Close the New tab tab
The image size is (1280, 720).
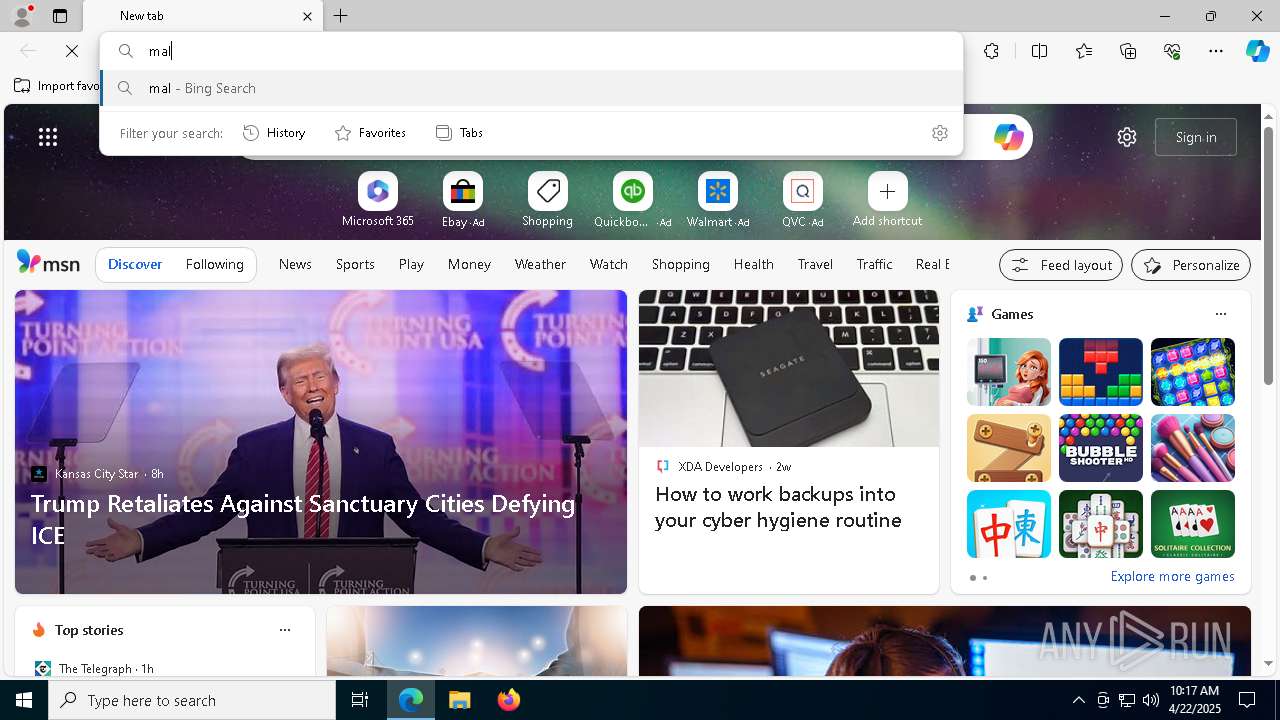pos(307,16)
